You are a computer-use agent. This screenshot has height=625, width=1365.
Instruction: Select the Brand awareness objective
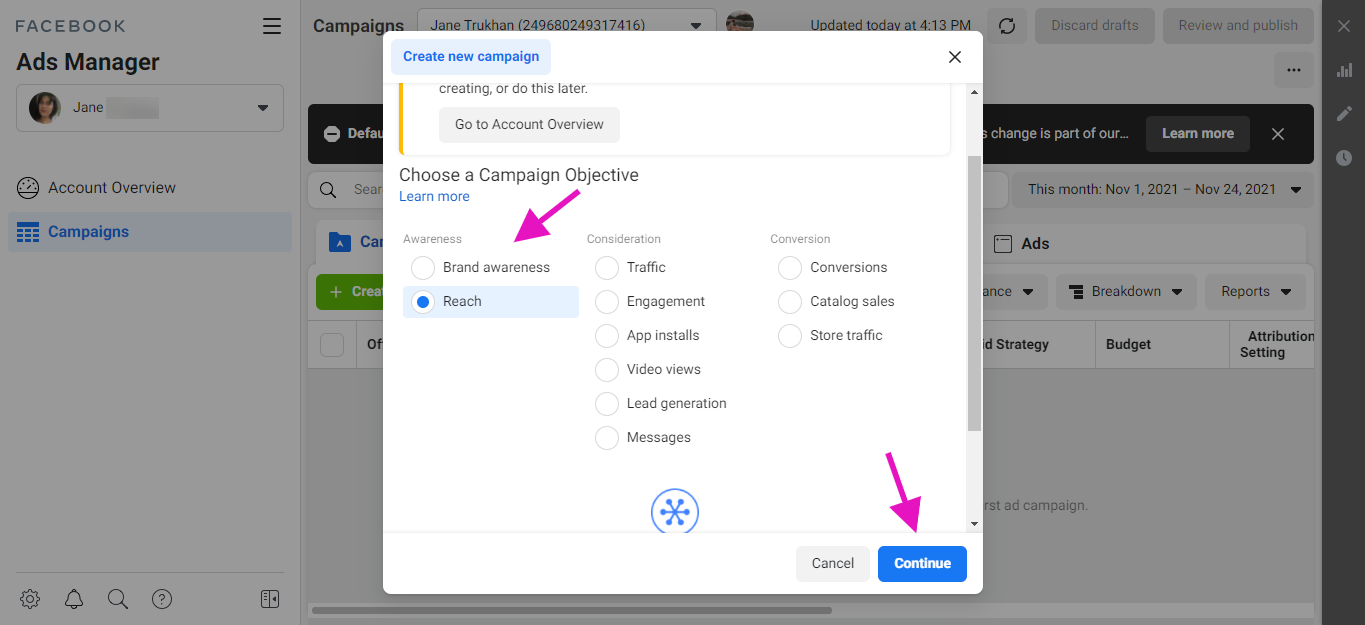click(423, 268)
